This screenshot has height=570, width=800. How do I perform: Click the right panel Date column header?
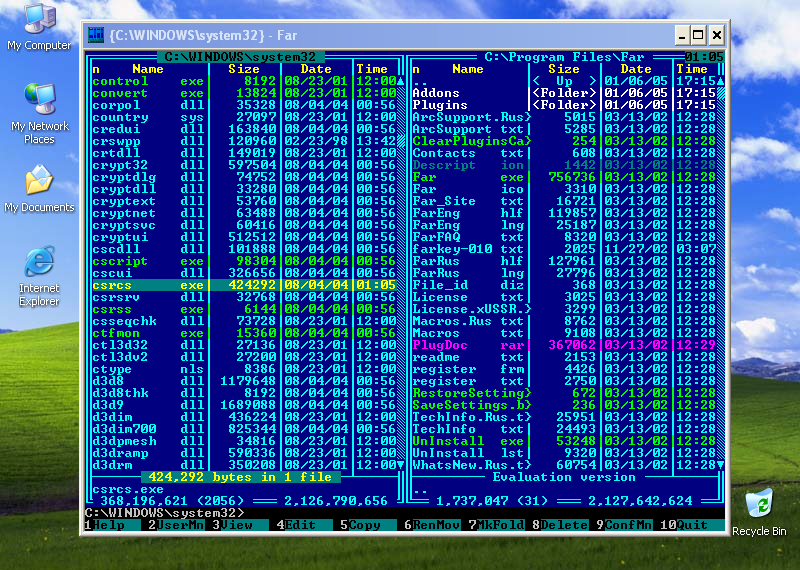point(636,69)
